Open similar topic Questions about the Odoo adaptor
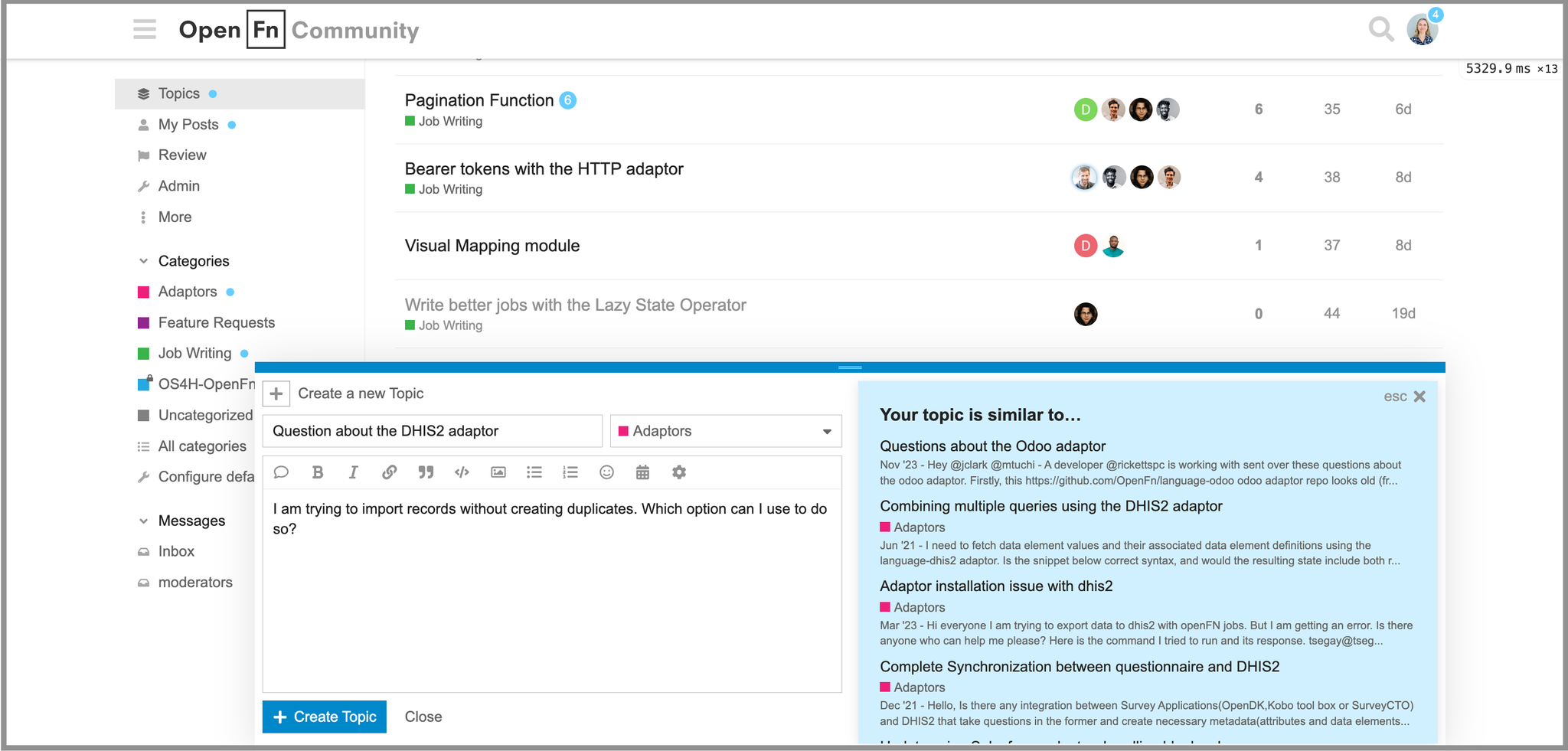 pos(993,446)
